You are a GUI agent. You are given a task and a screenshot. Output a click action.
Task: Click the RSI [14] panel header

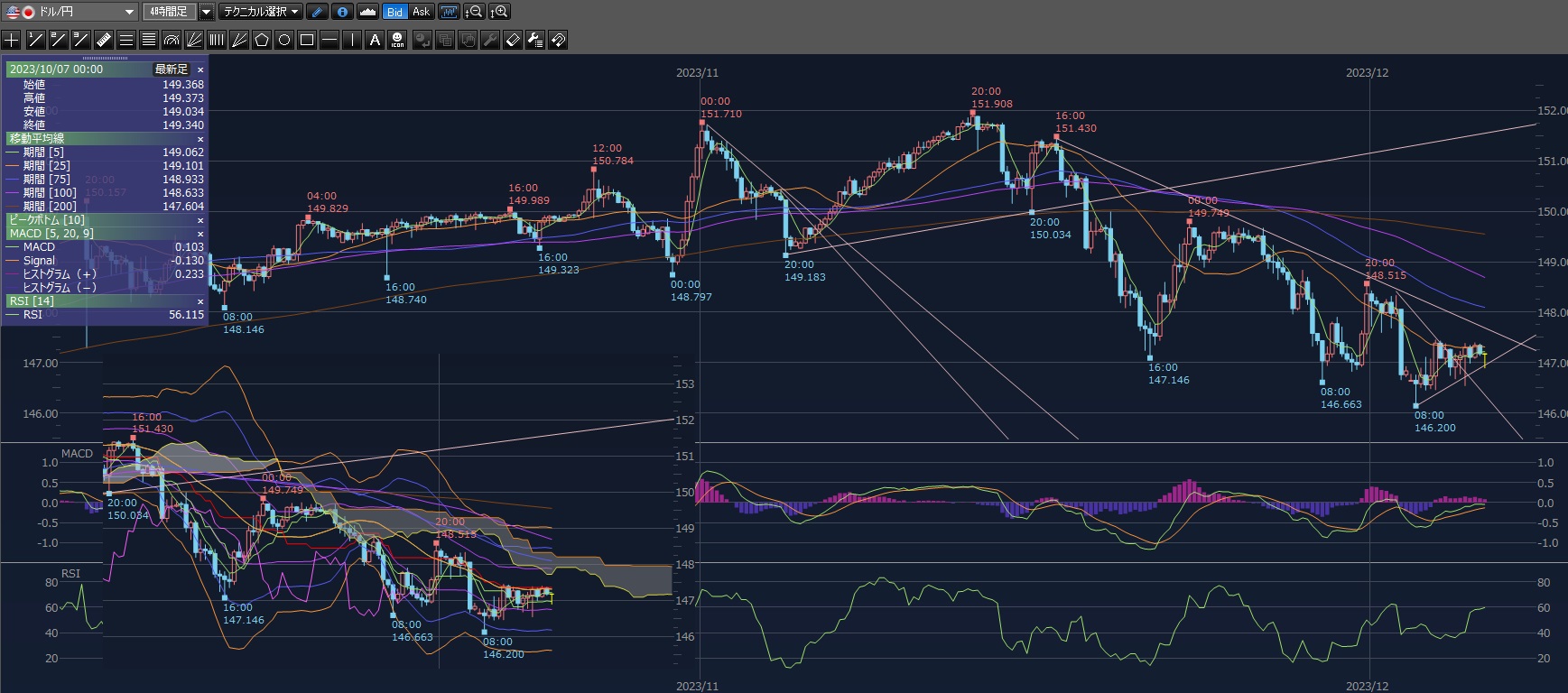[32, 301]
